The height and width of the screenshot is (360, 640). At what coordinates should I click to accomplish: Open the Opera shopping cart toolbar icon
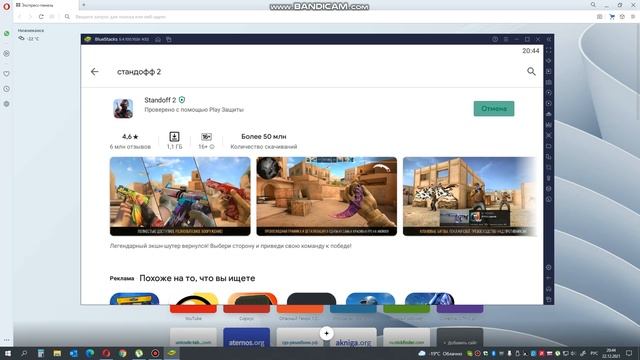click(611, 17)
